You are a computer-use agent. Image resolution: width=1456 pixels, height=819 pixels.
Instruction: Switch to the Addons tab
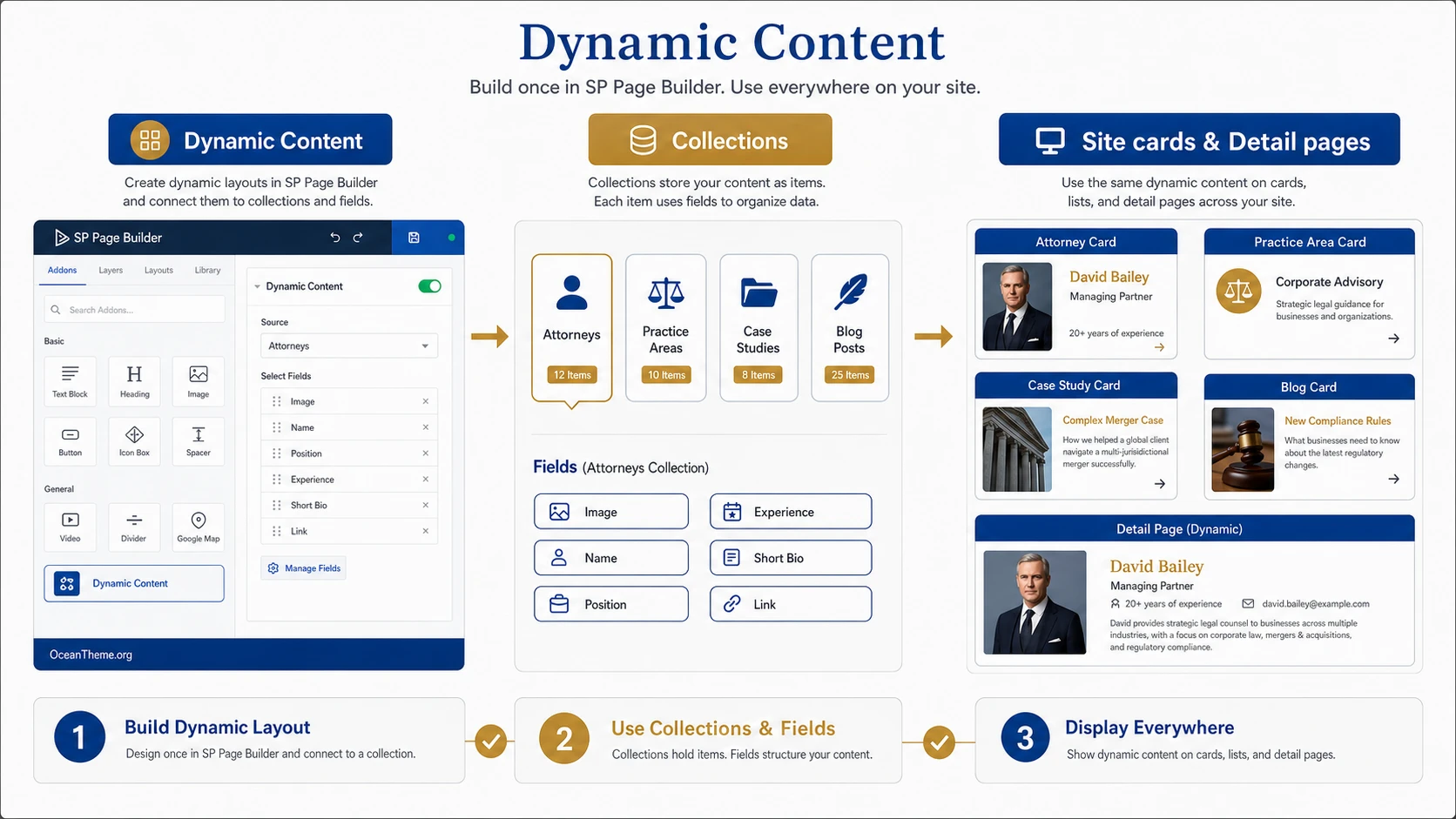click(62, 270)
